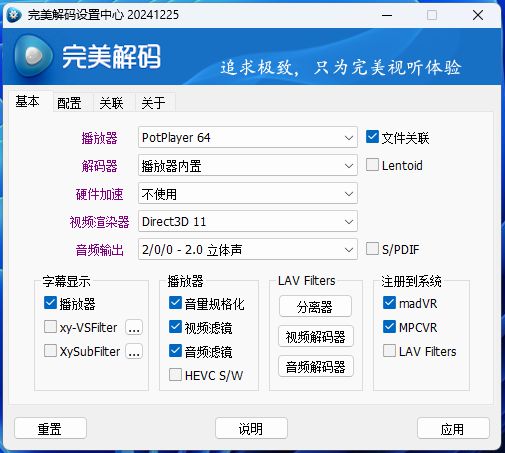Image resolution: width=505 pixels, height=453 pixels.
Task: Click the 解码器 label
Action: pyautogui.click(x=100, y=166)
